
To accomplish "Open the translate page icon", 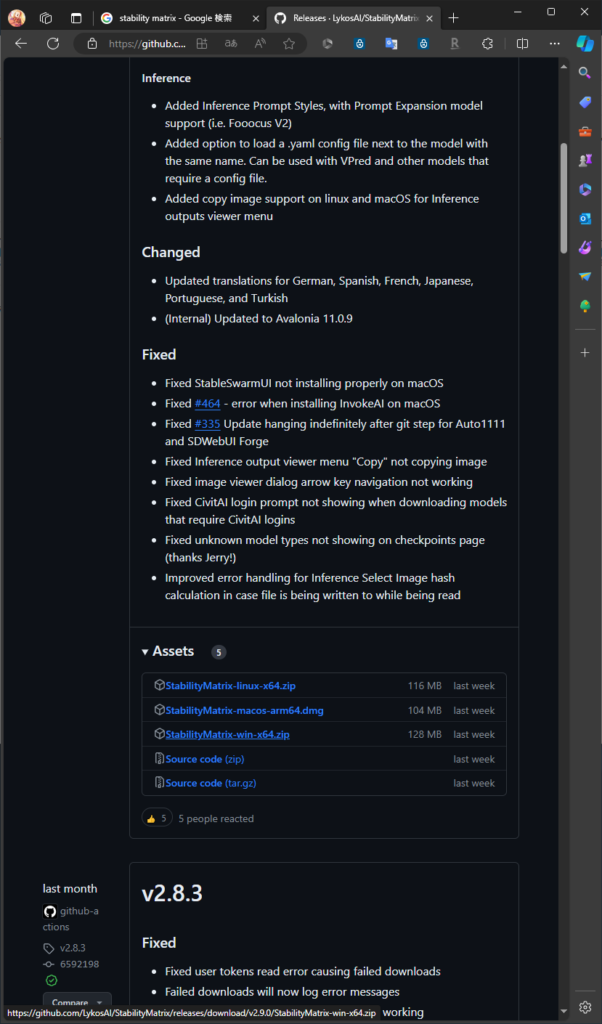I will [x=231, y=44].
